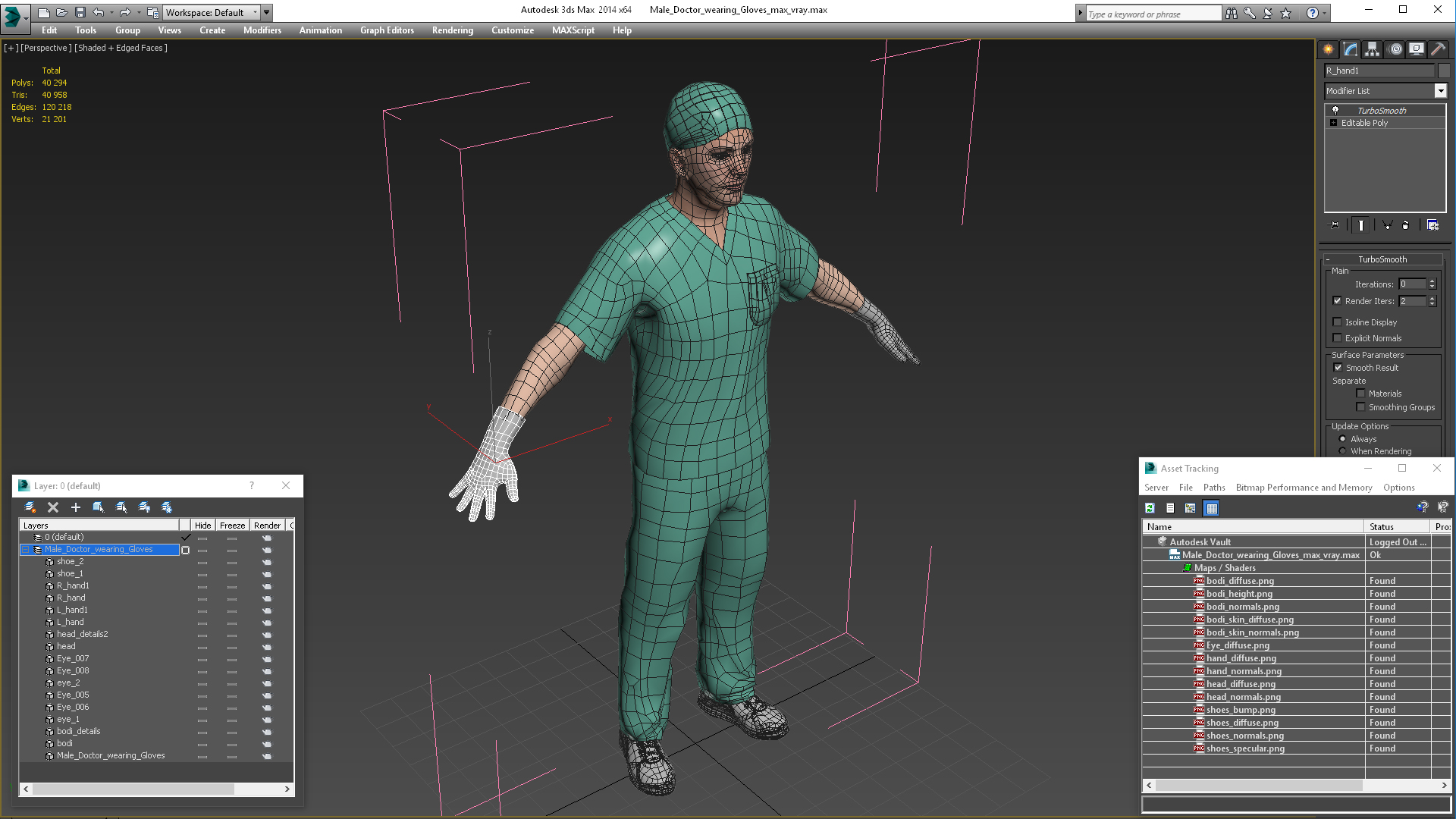The image size is (1456, 819).
Task: Click Delete layer X icon
Action: coord(53,507)
